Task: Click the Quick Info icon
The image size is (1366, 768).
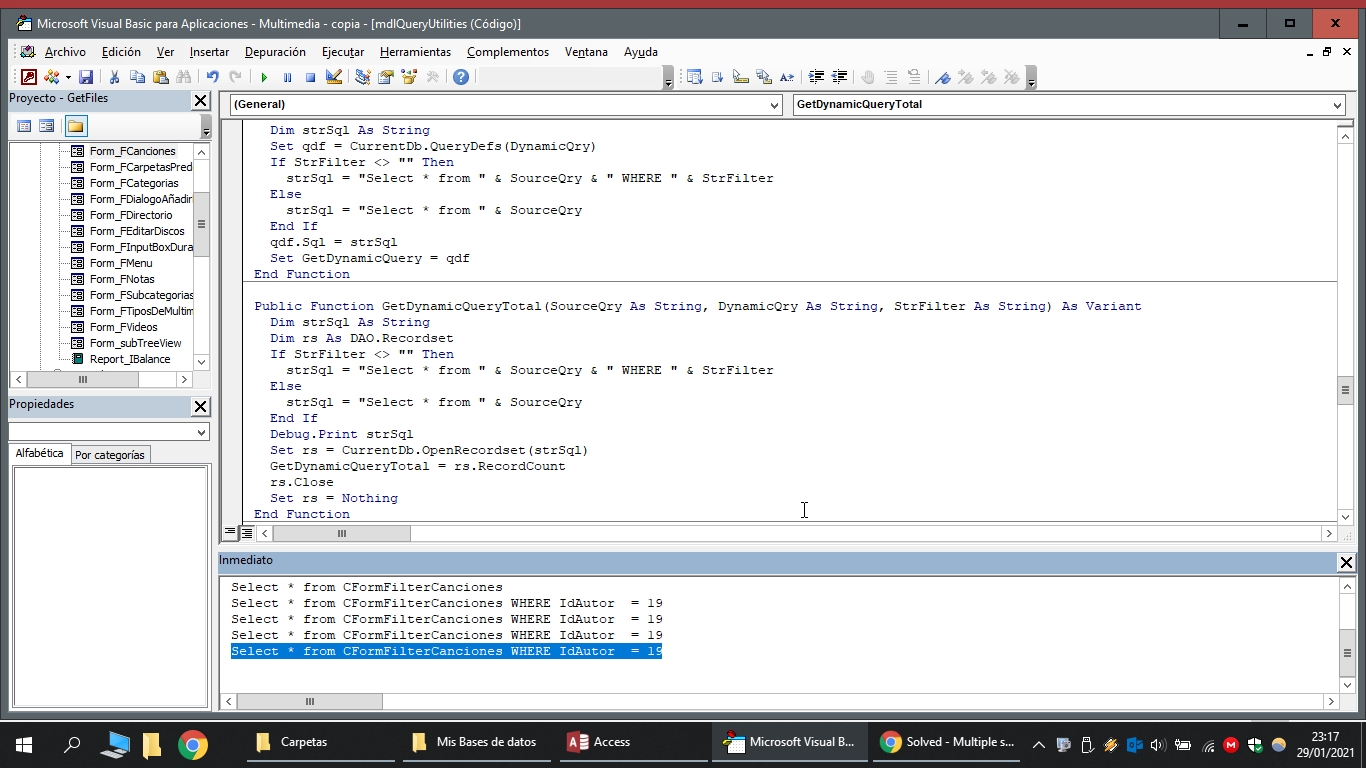Action: 741,77
